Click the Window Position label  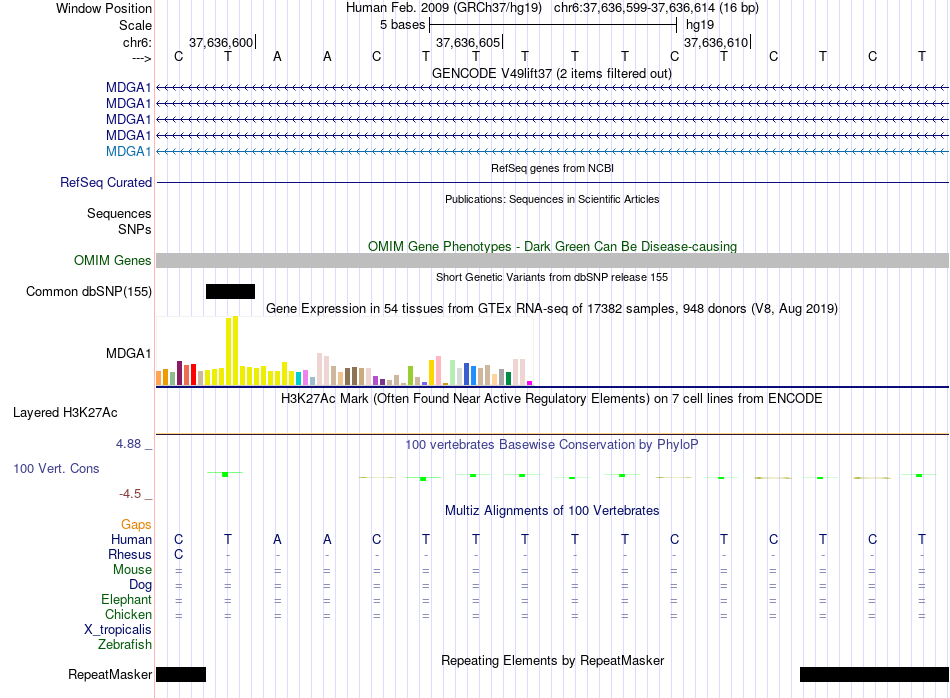pyautogui.click(x=104, y=8)
